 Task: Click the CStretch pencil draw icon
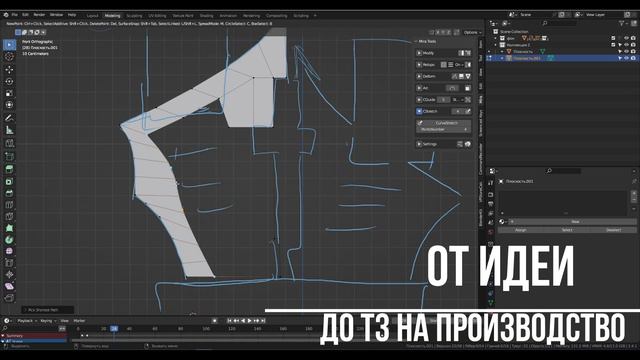coord(468,111)
